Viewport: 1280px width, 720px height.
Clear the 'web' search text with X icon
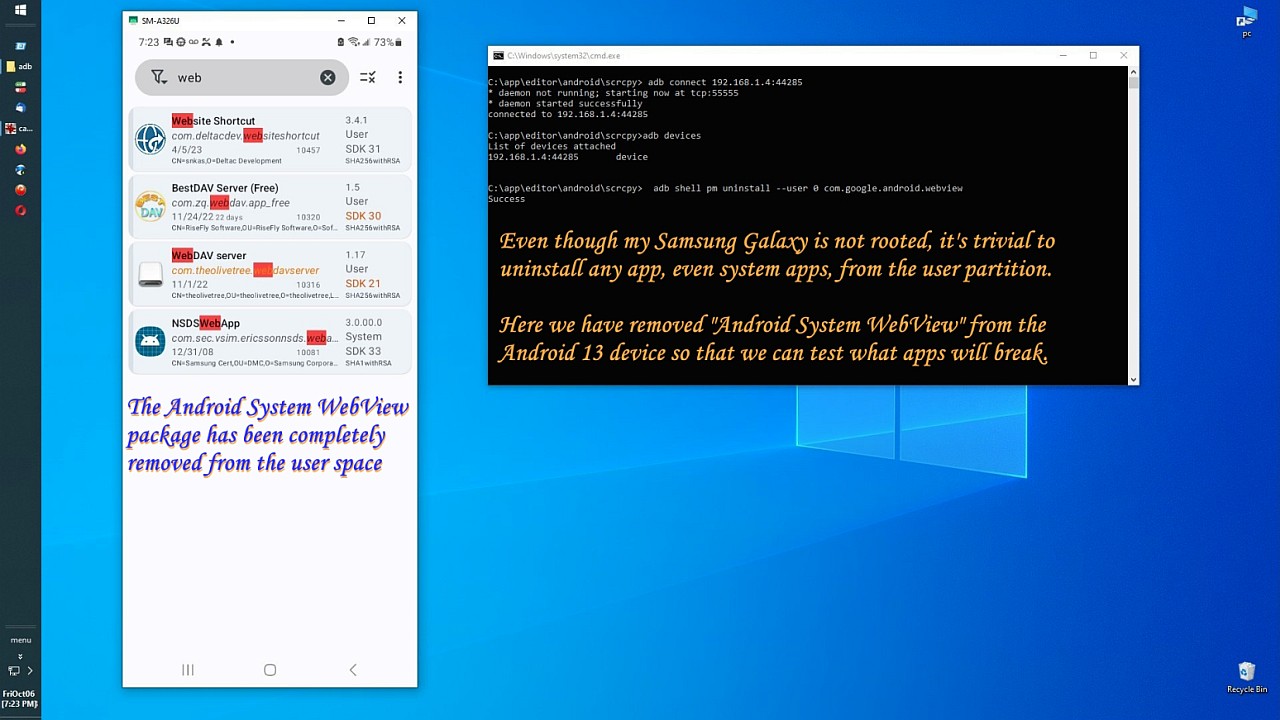tap(327, 77)
